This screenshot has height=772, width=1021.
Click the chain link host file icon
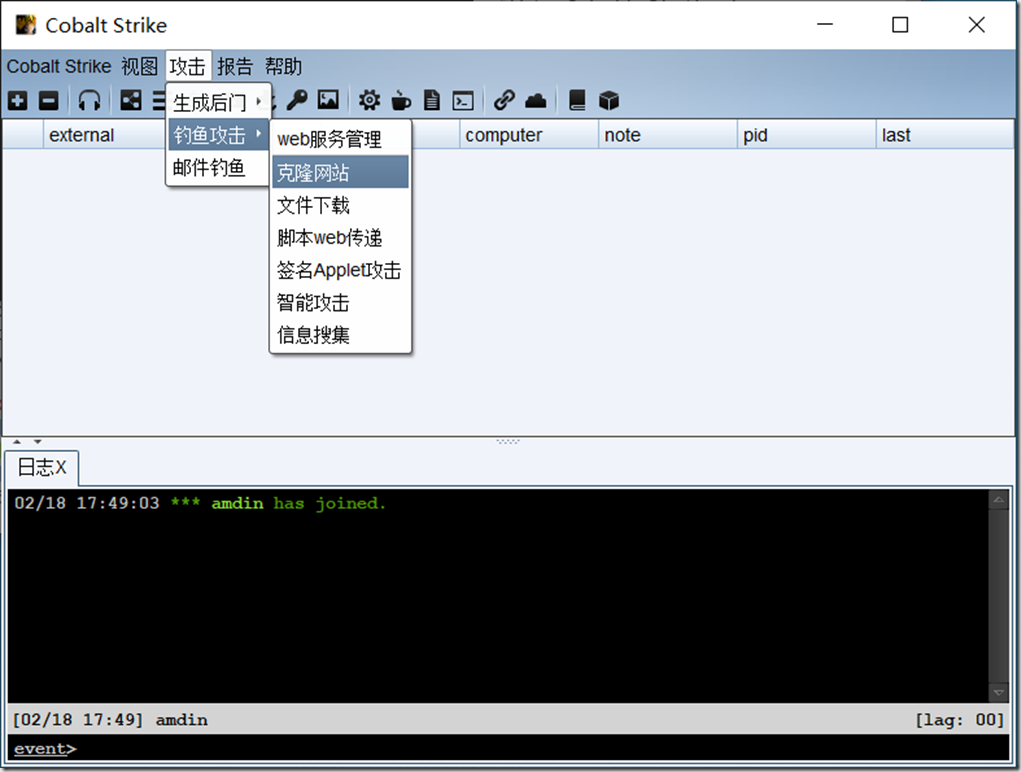[x=504, y=100]
